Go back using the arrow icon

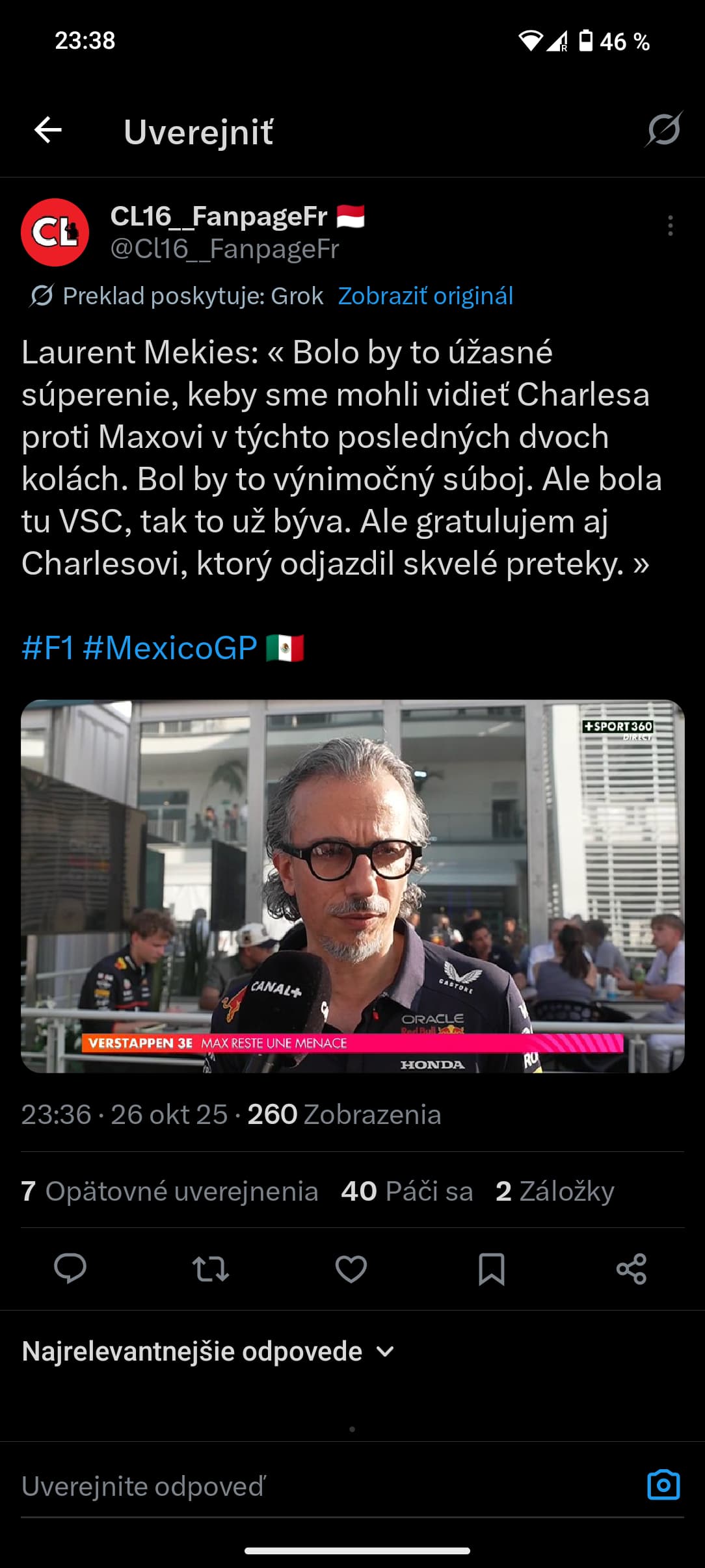(x=48, y=130)
